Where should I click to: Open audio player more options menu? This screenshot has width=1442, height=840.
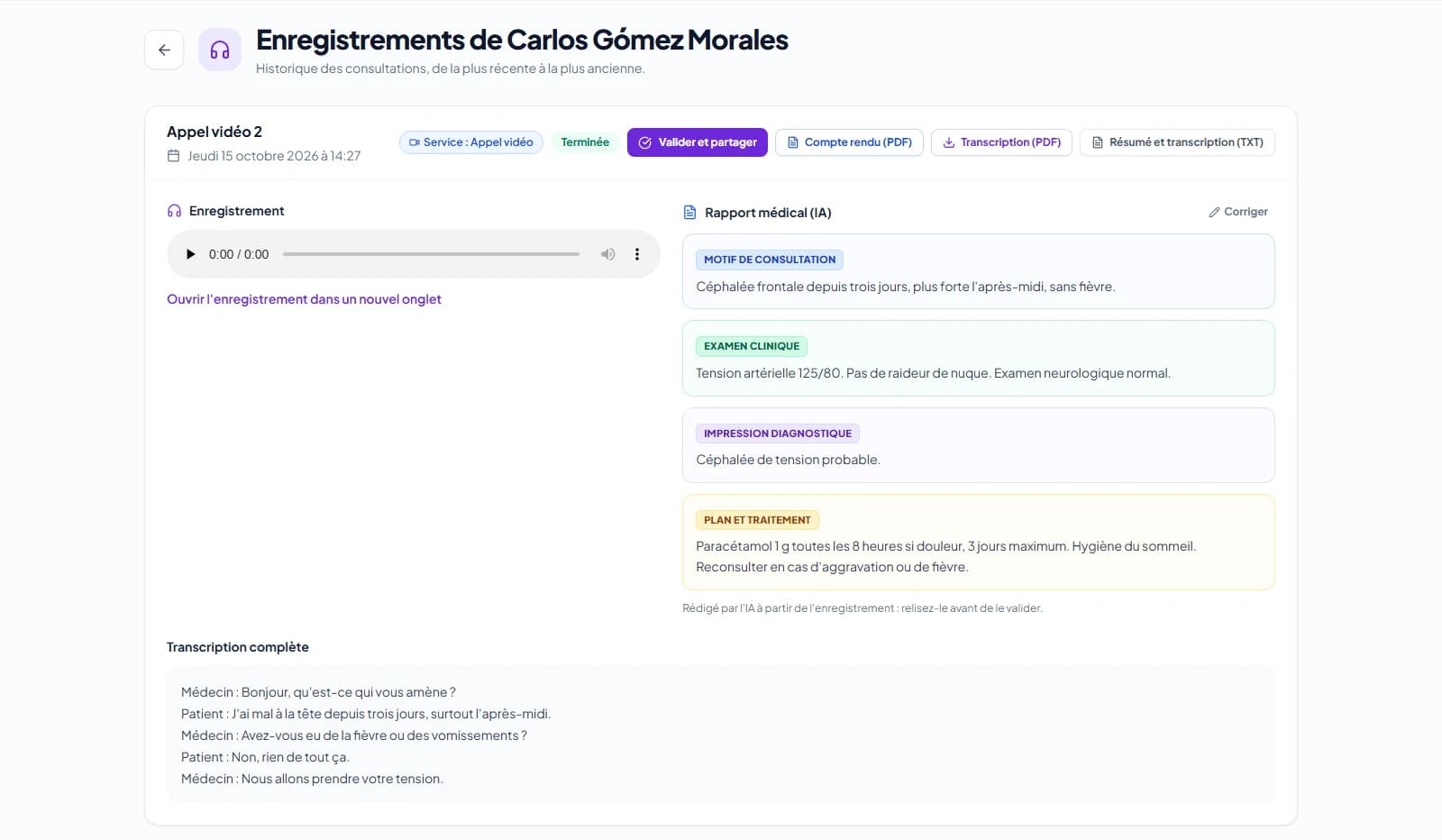[x=637, y=254]
